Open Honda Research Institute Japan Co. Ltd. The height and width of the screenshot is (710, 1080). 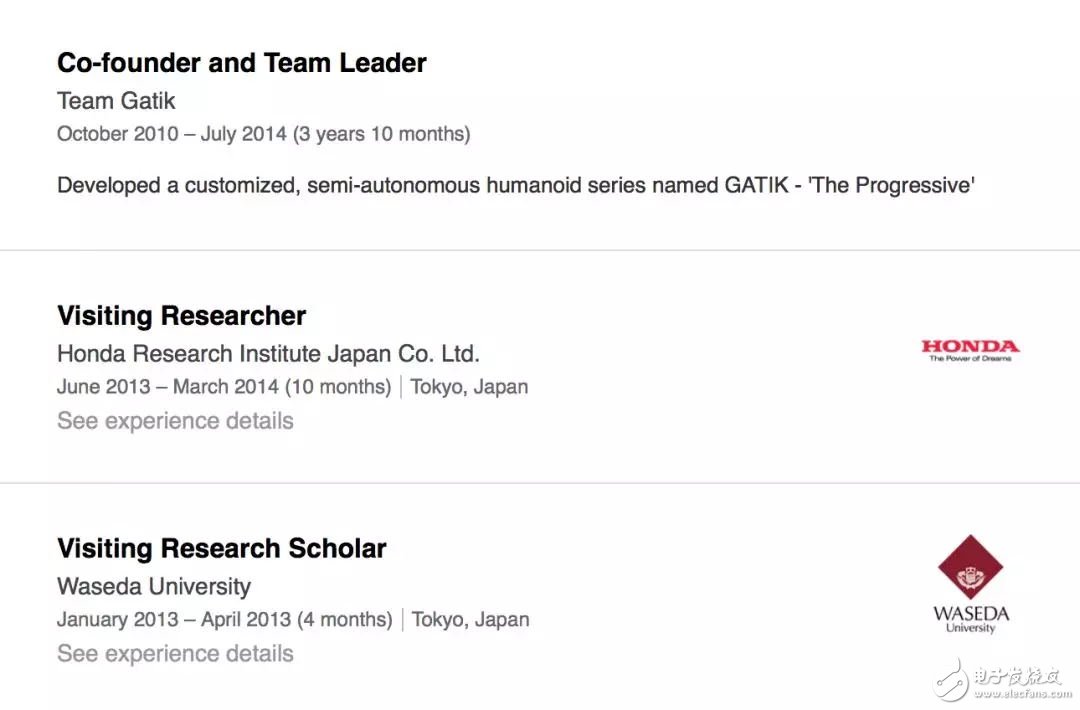268,354
